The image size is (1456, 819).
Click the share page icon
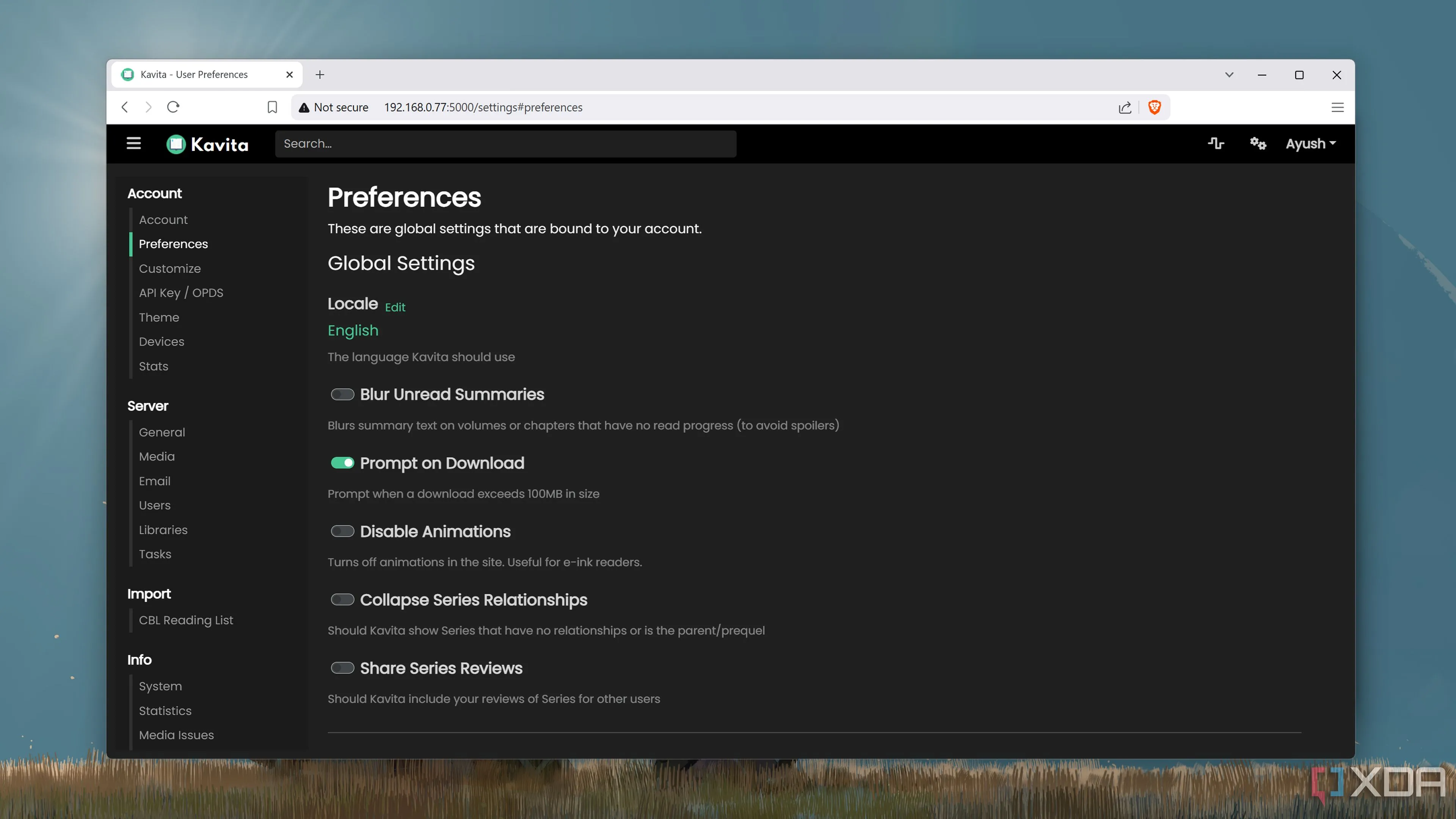pos(1125,107)
